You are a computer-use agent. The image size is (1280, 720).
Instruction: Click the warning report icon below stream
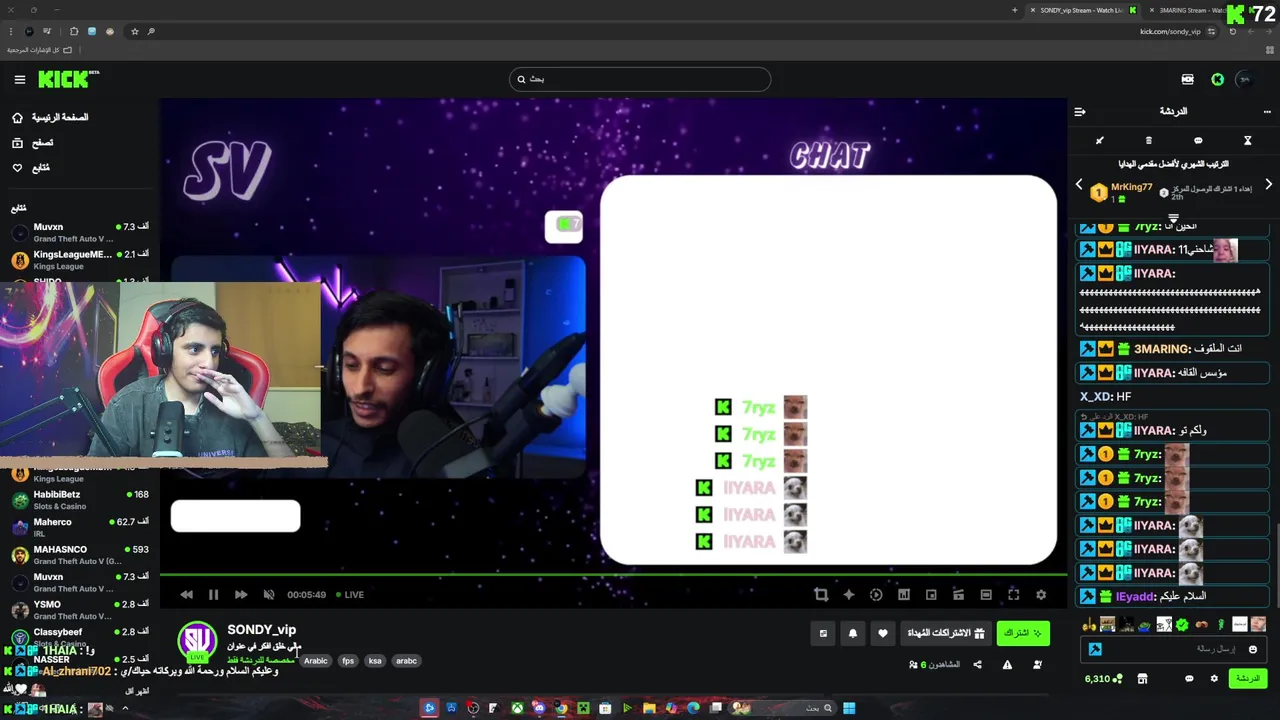(1007, 664)
